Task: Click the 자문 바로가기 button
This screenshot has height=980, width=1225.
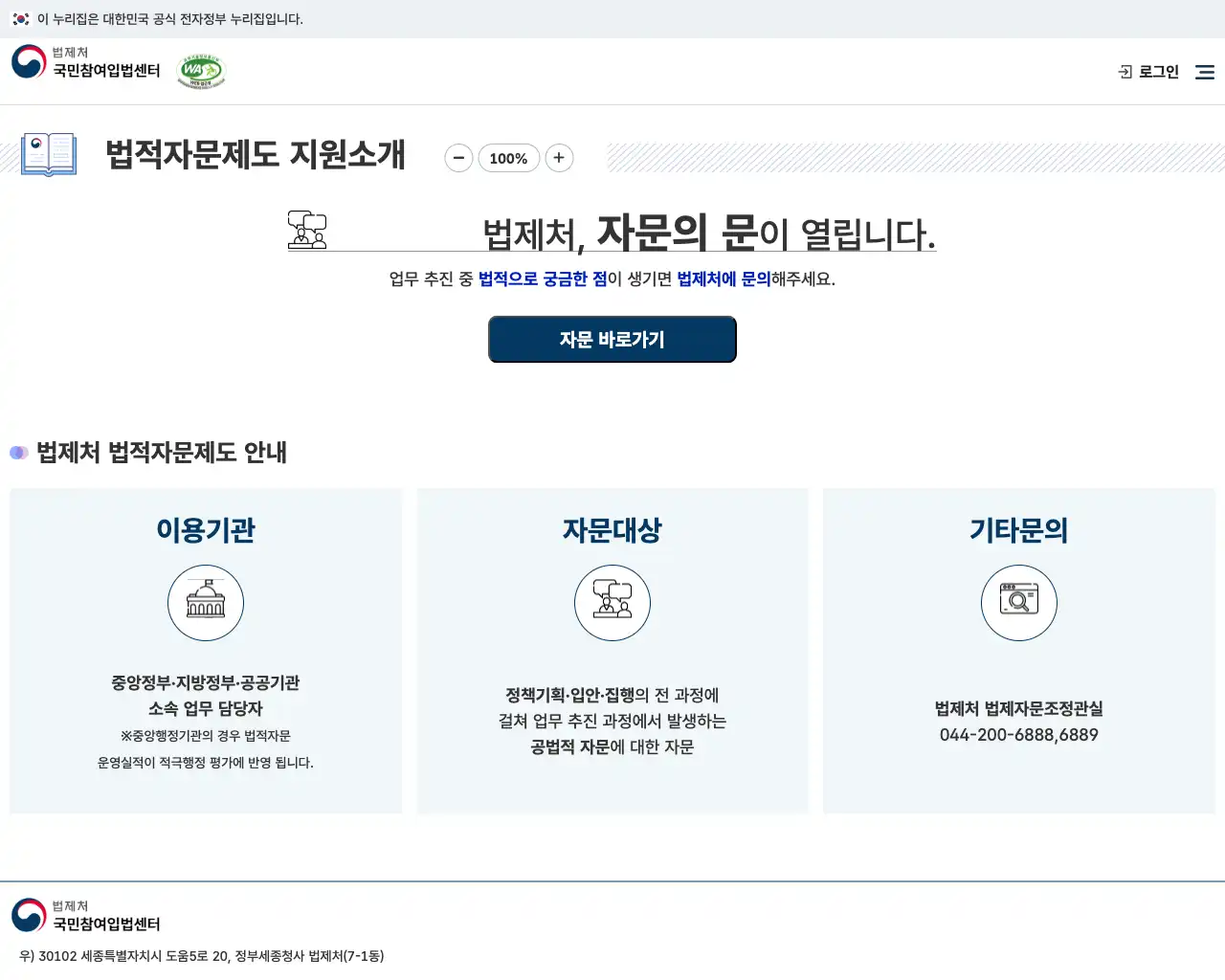Action: point(612,340)
